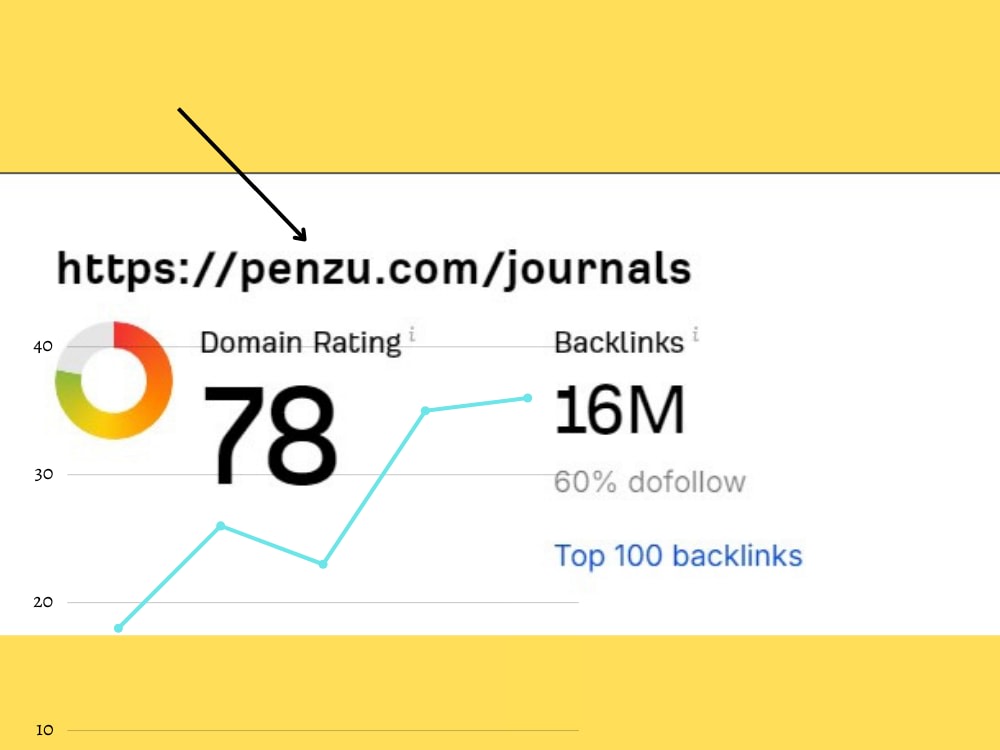Click the Domain Rating info icon
The height and width of the screenshot is (750, 1000).
click(x=412, y=336)
